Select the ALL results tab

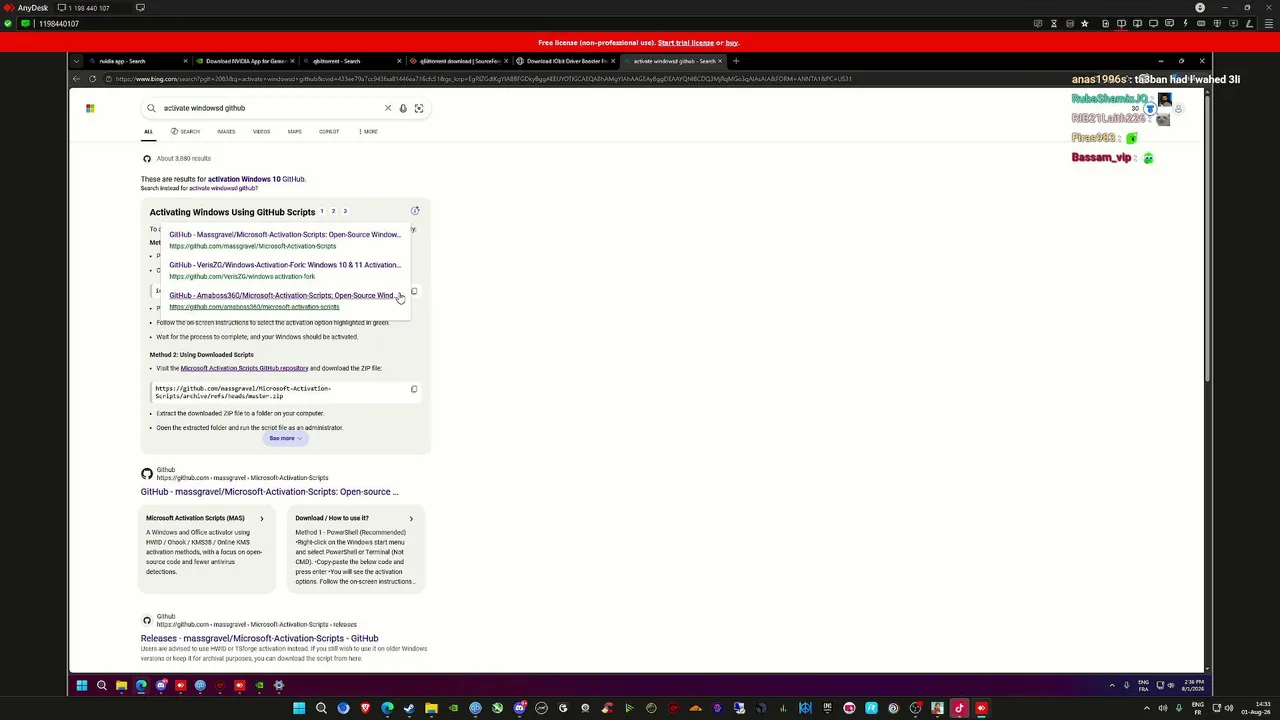(148, 132)
